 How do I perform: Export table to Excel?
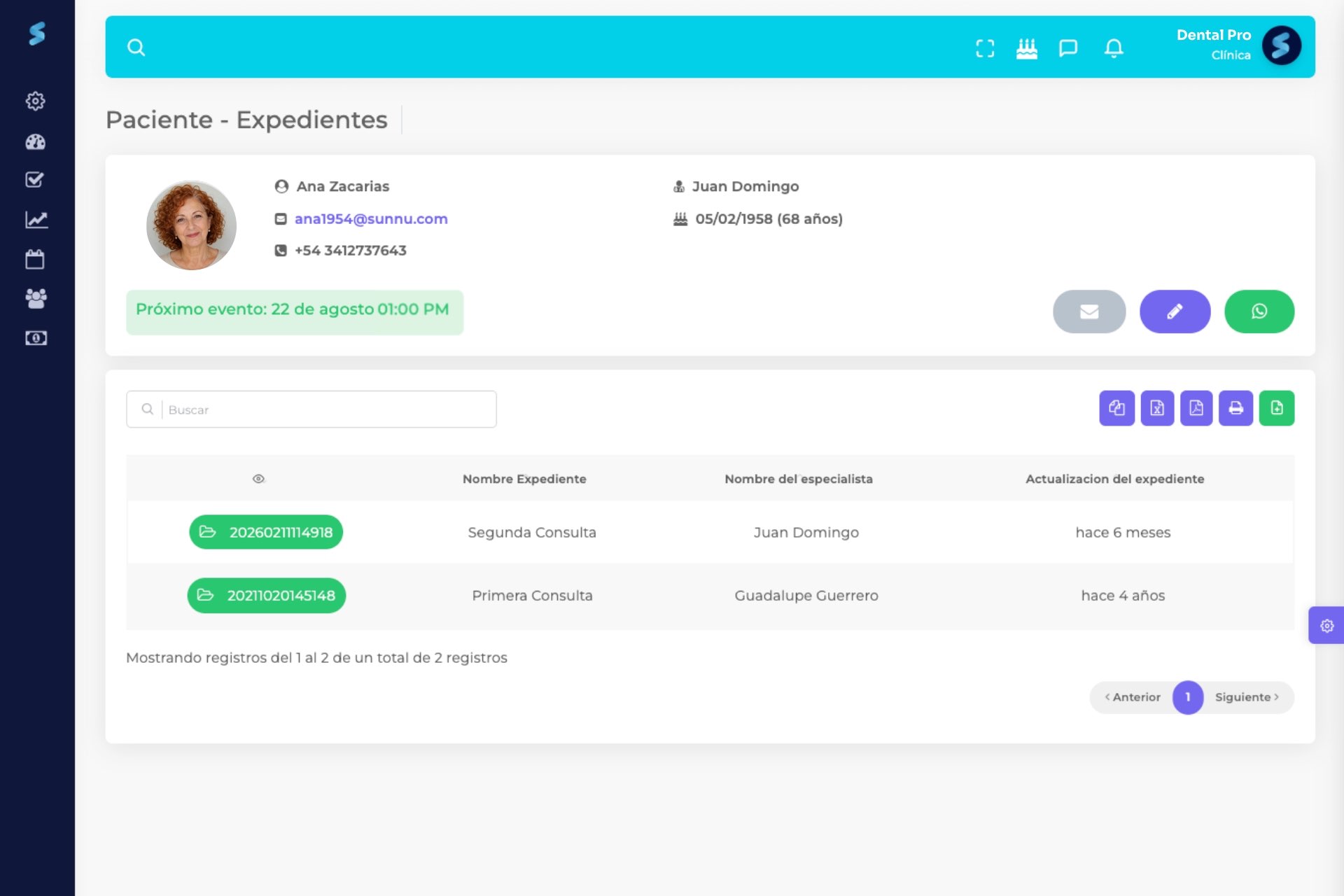tap(1157, 408)
